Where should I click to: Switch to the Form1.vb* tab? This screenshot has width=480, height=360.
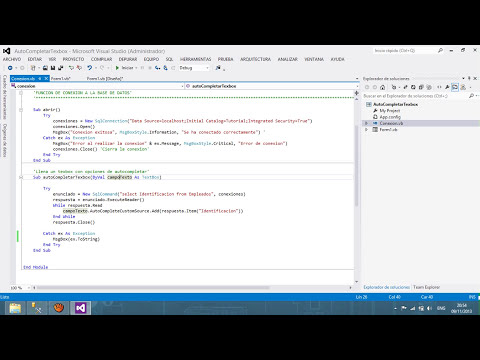click(60, 79)
